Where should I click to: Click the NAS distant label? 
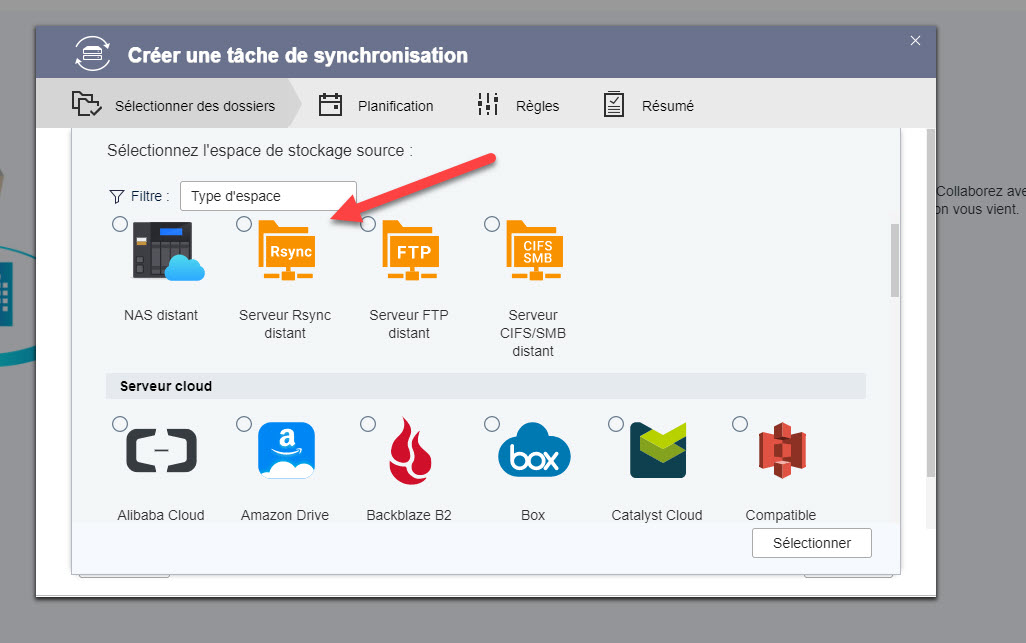pyautogui.click(x=161, y=315)
